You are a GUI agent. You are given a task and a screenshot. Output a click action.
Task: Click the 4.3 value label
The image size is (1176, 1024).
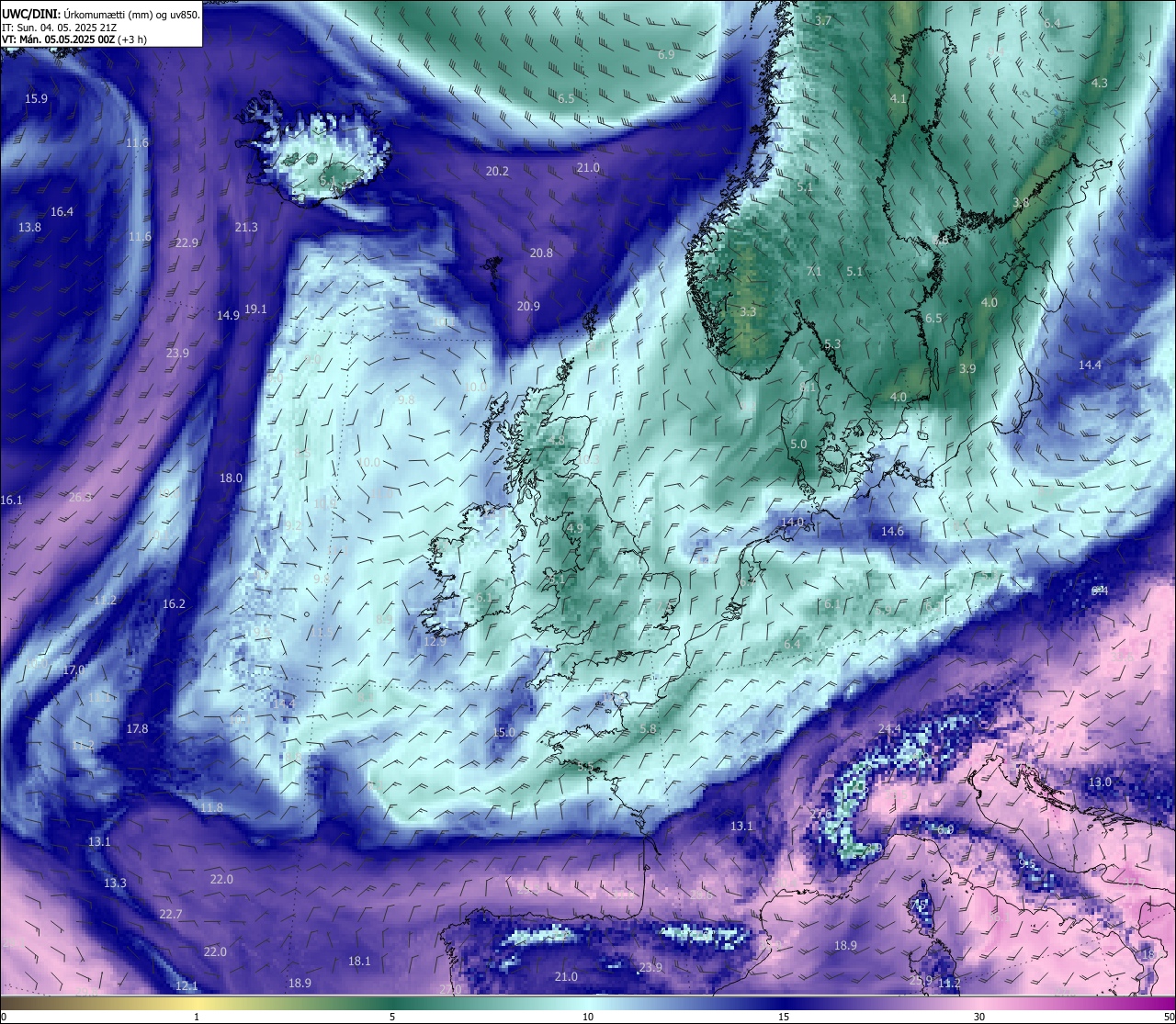(x=1099, y=83)
